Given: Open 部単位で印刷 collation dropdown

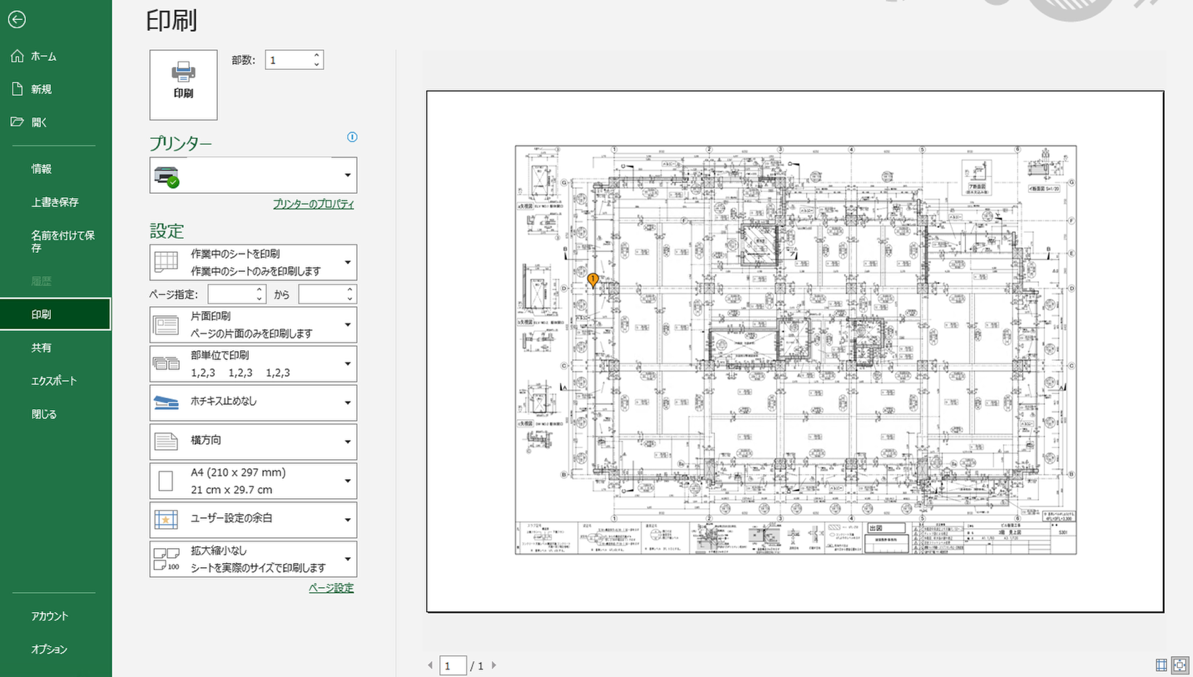Looking at the screenshot, I should [x=253, y=364].
